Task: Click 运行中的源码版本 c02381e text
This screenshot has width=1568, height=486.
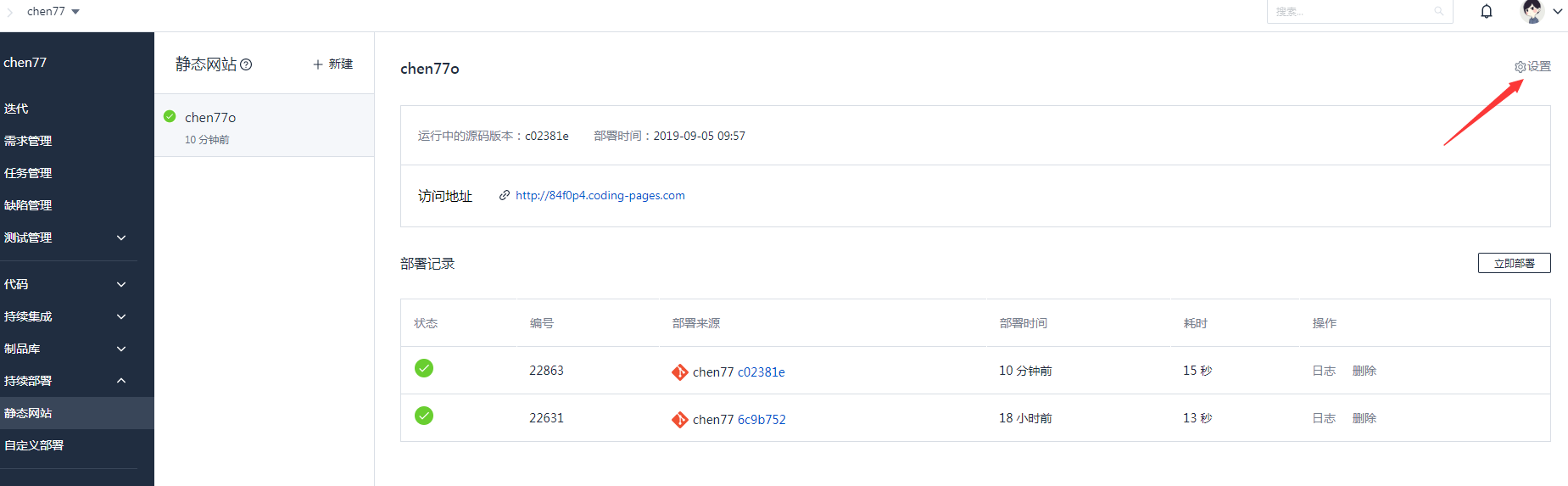Action: [x=493, y=136]
